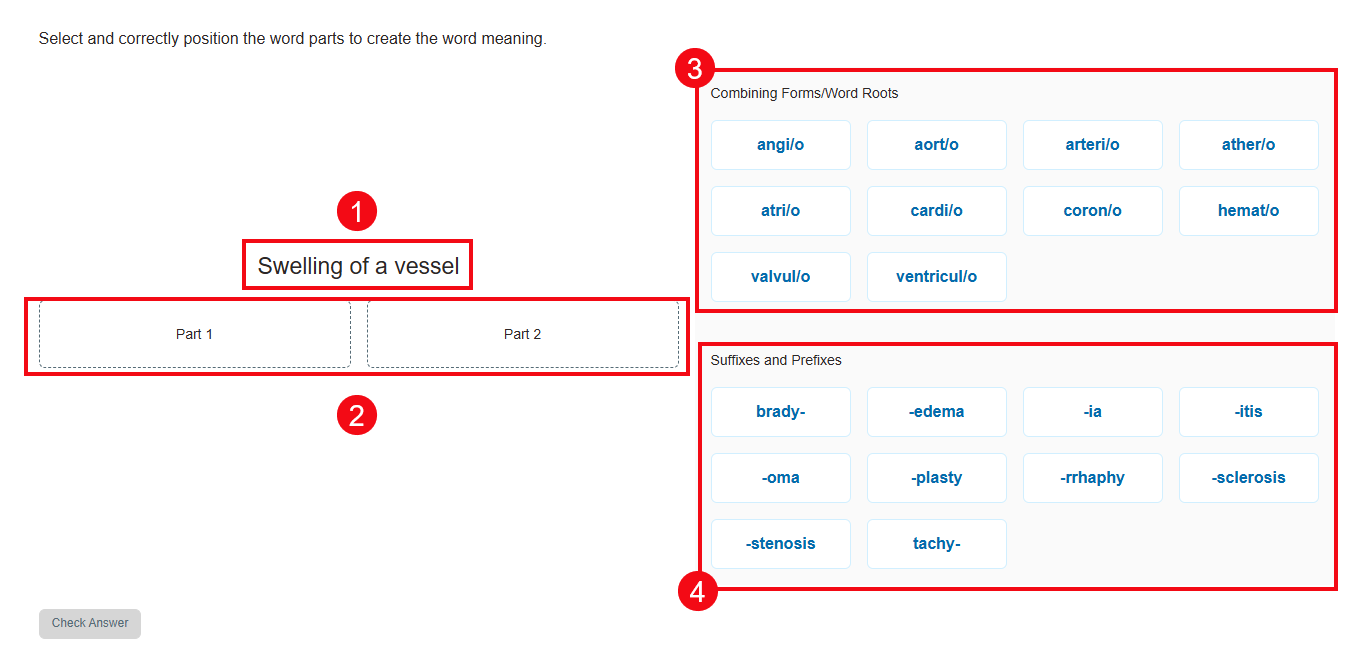Image resolution: width=1349 pixels, height=645 pixels.
Task: Select the -edema suffix tile
Action: pyautogui.click(x=936, y=412)
